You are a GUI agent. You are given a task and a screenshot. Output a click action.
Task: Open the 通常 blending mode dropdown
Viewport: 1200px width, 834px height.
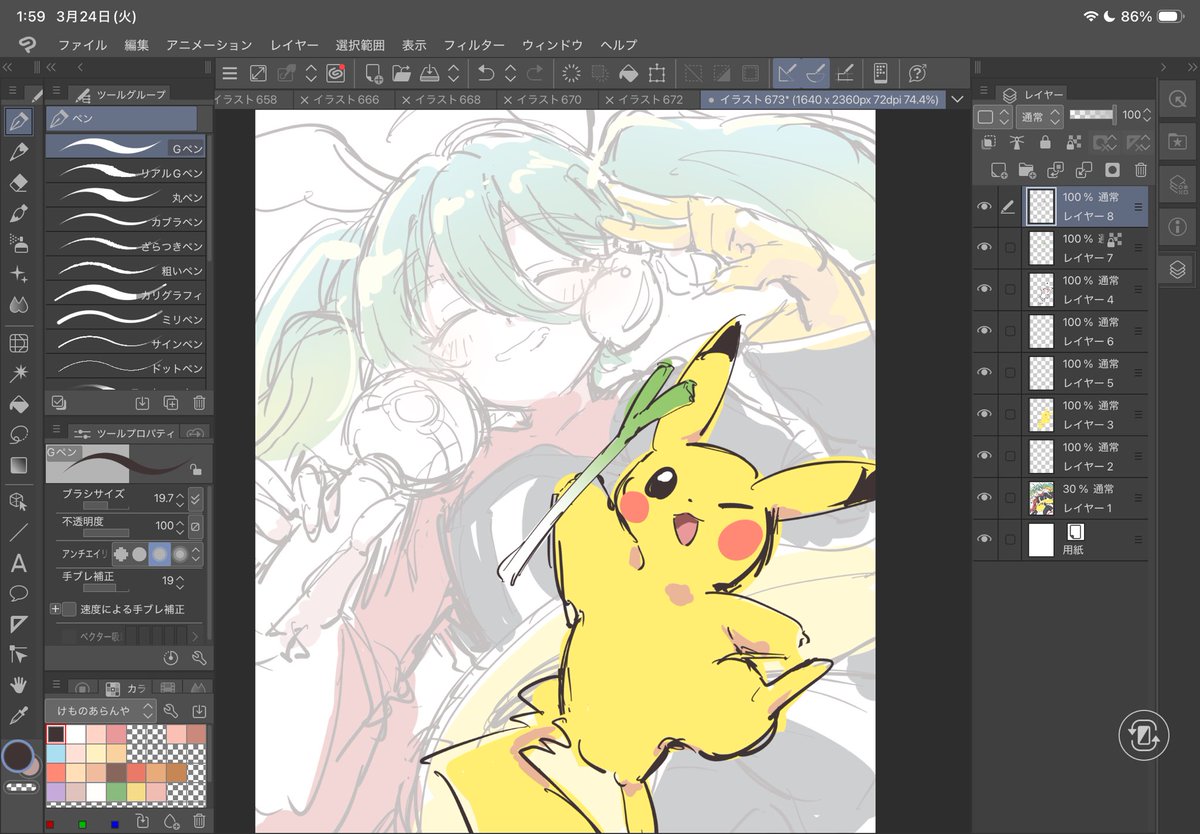(x=1040, y=117)
